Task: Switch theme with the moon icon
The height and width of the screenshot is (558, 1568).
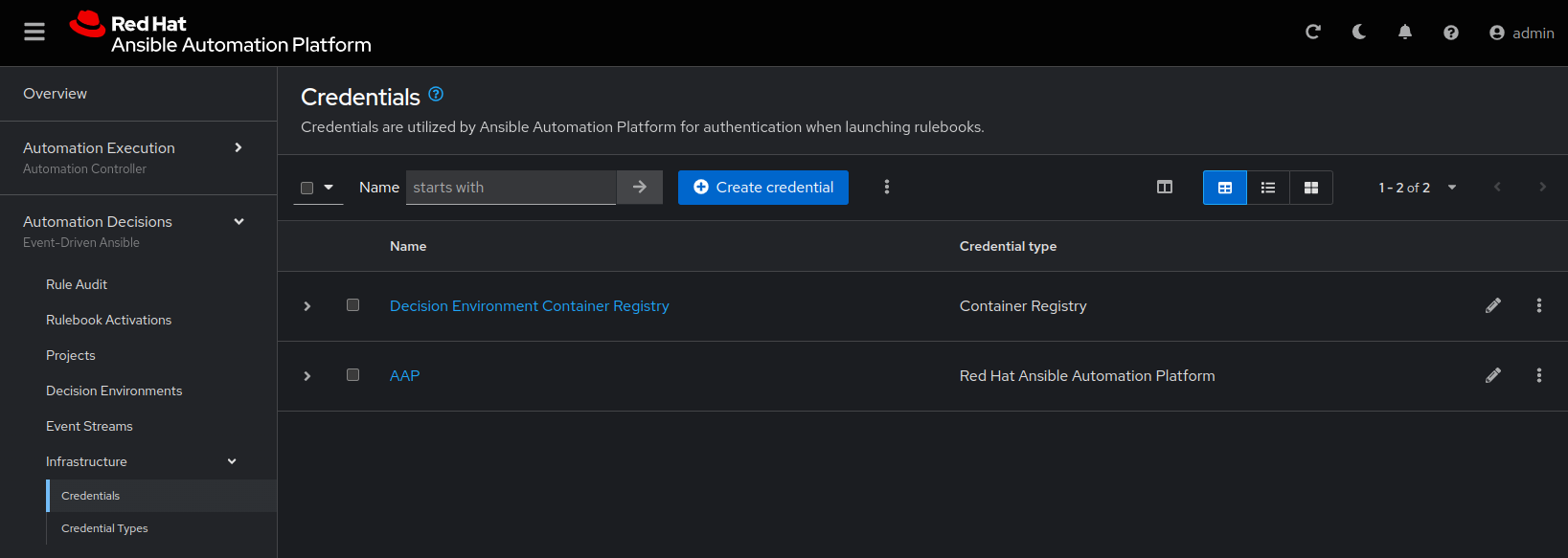Action: pos(1359,33)
